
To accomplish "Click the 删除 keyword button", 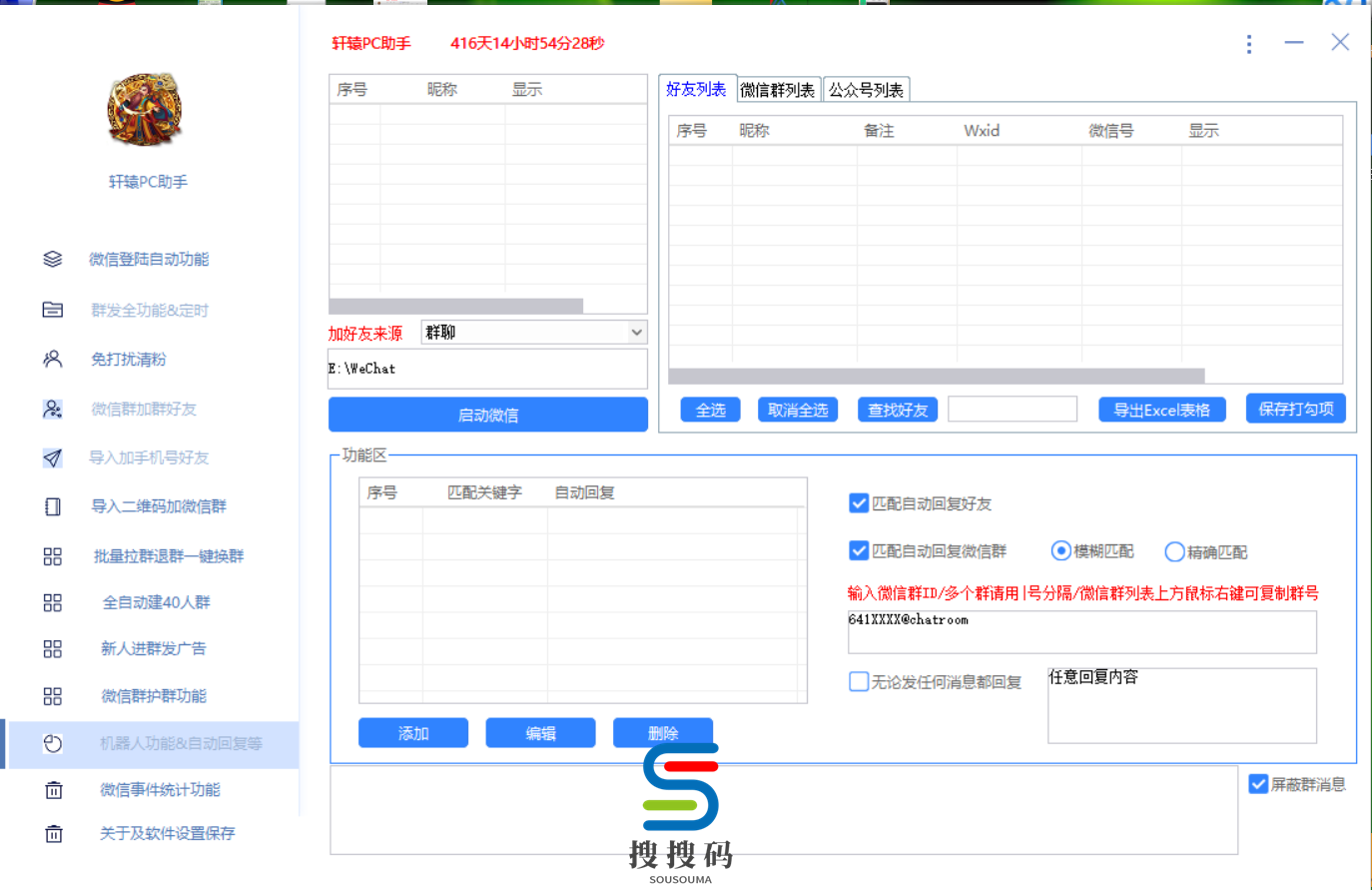I will point(663,733).
